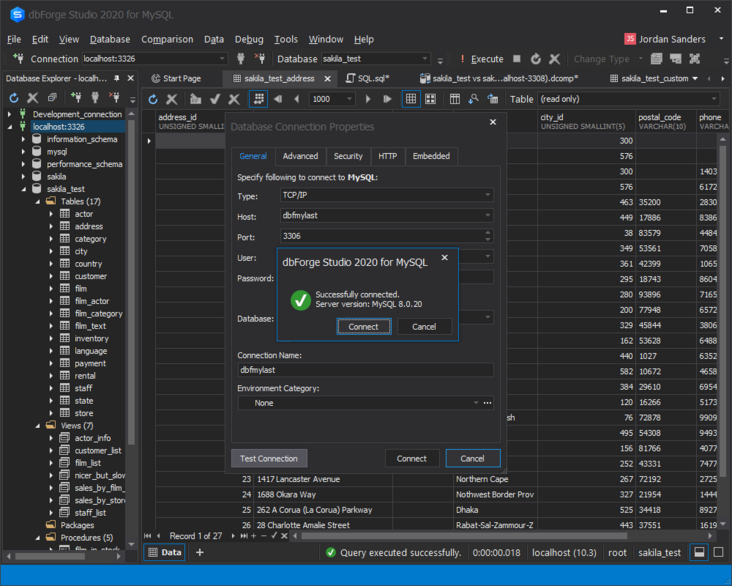The width and height of the screenshot is (732, 586).
Task: Click the green success checkmark icon
Action: pyautogui.click(x=299, y=299)
